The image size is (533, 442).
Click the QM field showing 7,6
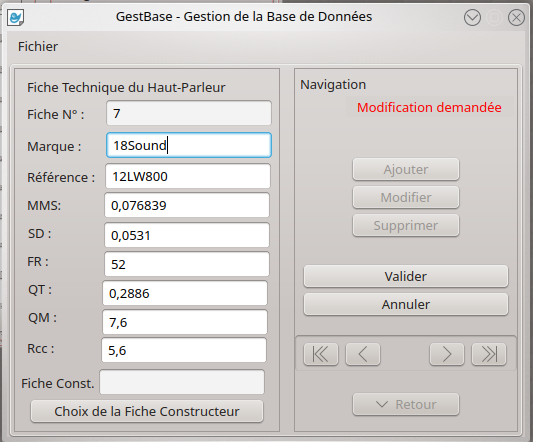[185, 322]
